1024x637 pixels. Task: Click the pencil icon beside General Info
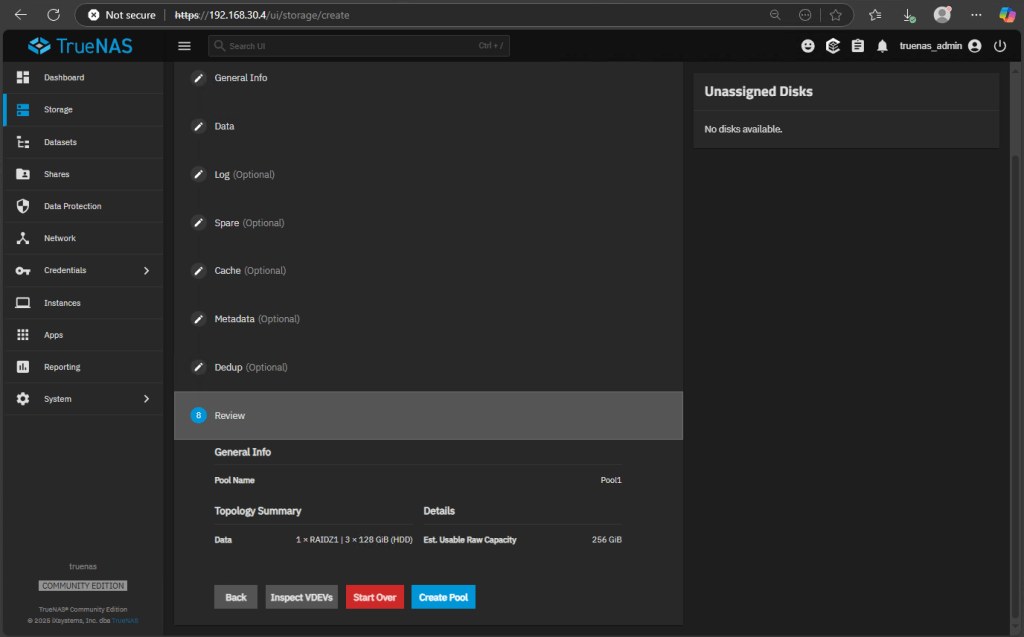coord(198,78)
